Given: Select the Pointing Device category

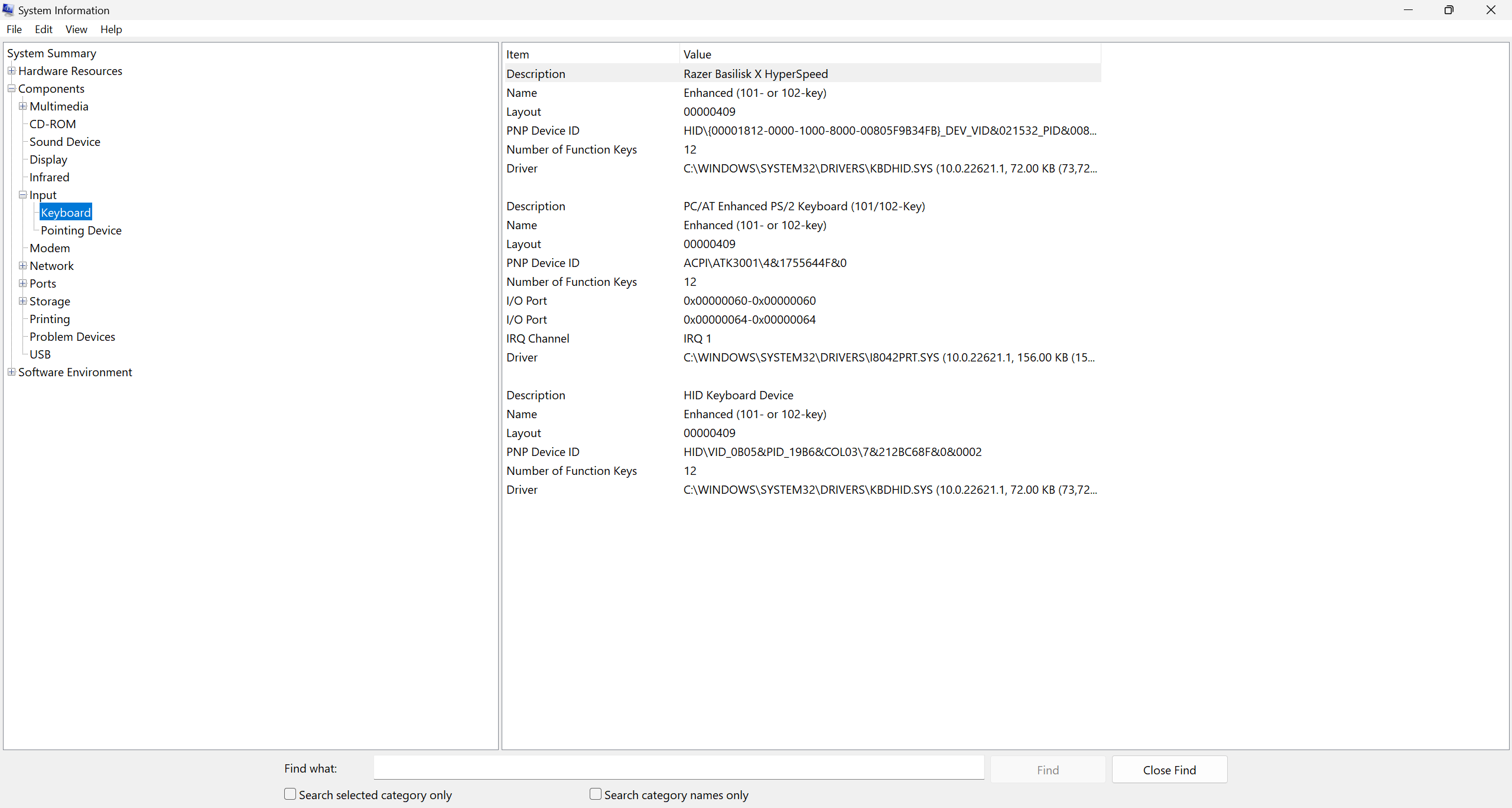Looking at the screenshot, I should click(81, 230).
